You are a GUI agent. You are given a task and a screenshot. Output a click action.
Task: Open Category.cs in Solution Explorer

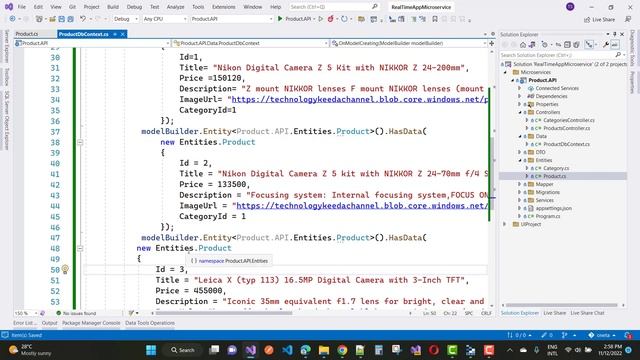tap(556, 168)
